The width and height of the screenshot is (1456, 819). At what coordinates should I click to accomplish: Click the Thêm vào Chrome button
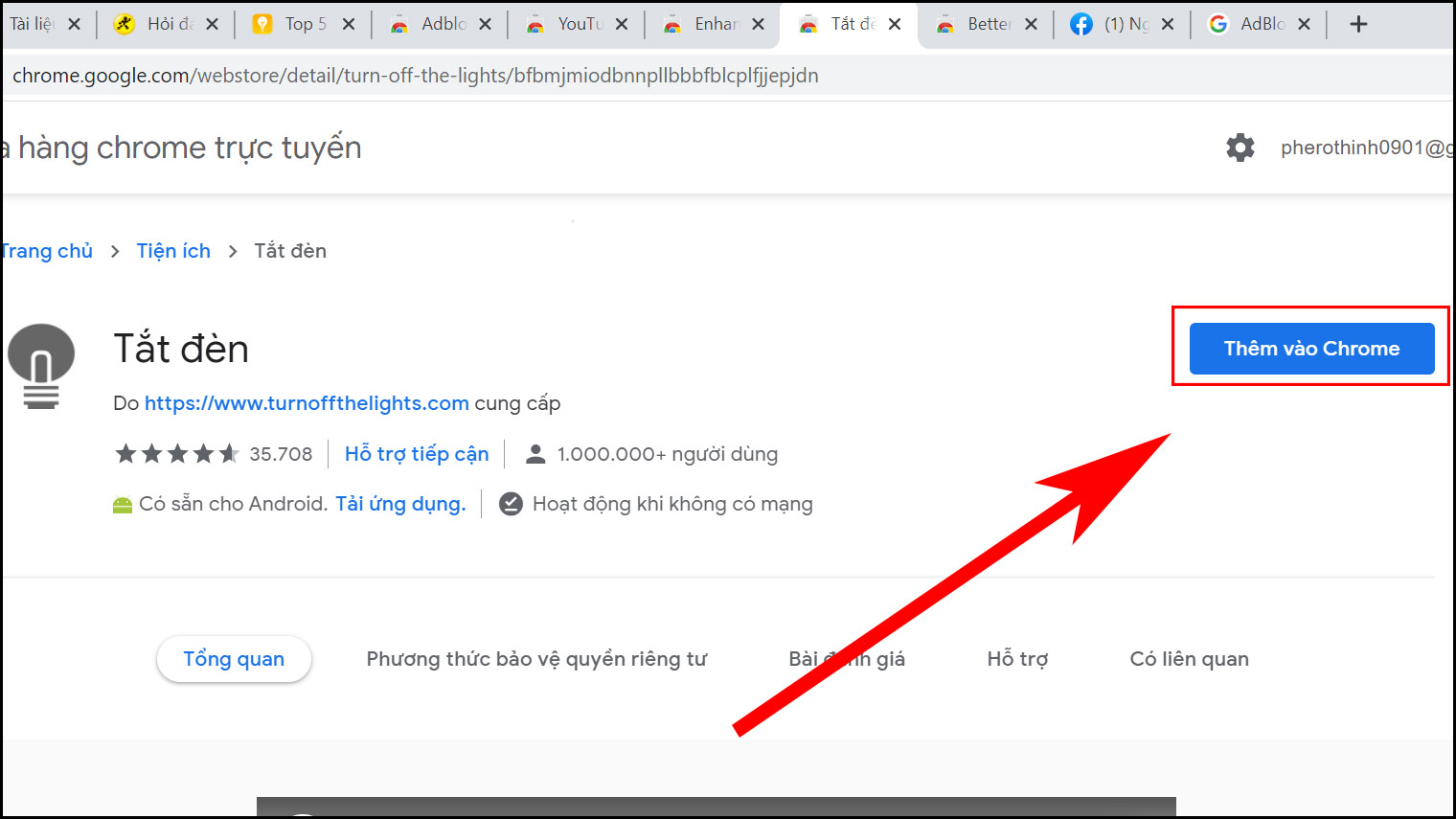[1310, 348]
